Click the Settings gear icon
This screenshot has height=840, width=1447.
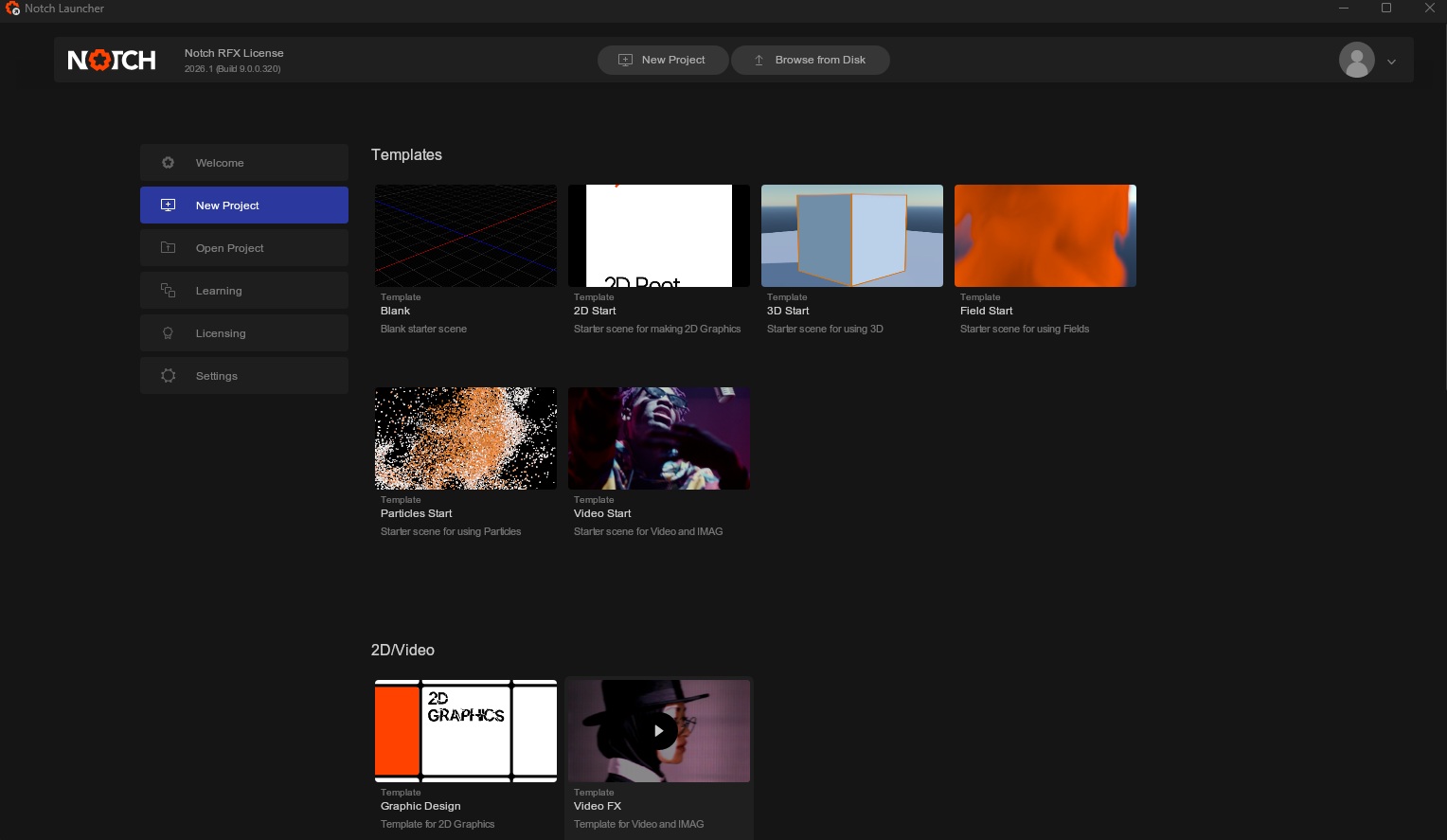(x=168, y=376)
